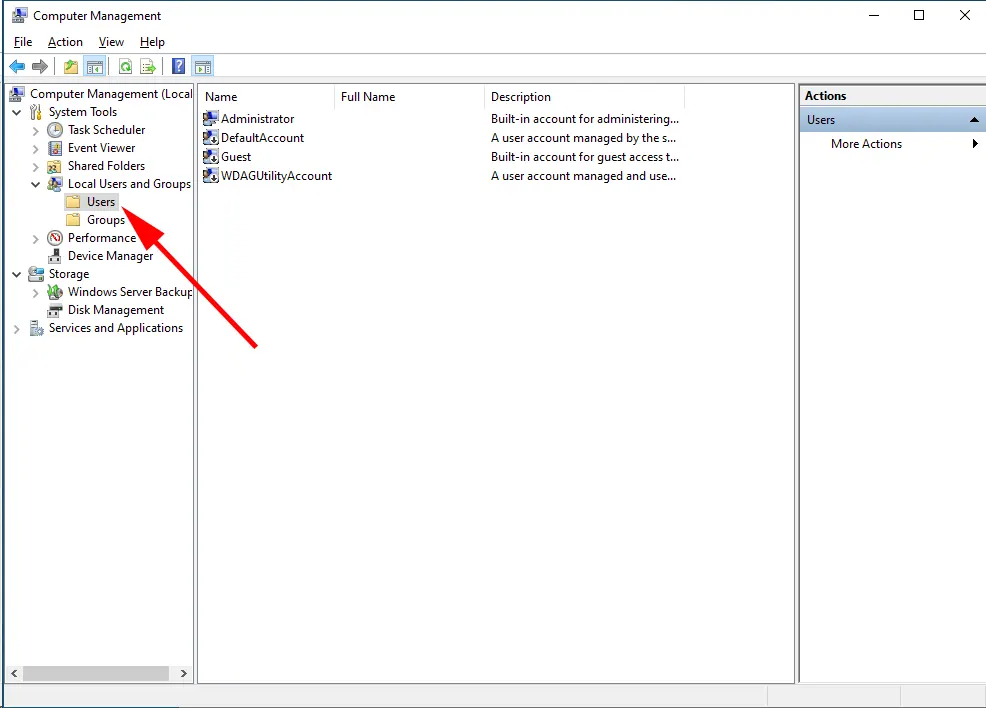986x708 pixels.
Task: Select the Disk Management label
Action: pos(116,310)
